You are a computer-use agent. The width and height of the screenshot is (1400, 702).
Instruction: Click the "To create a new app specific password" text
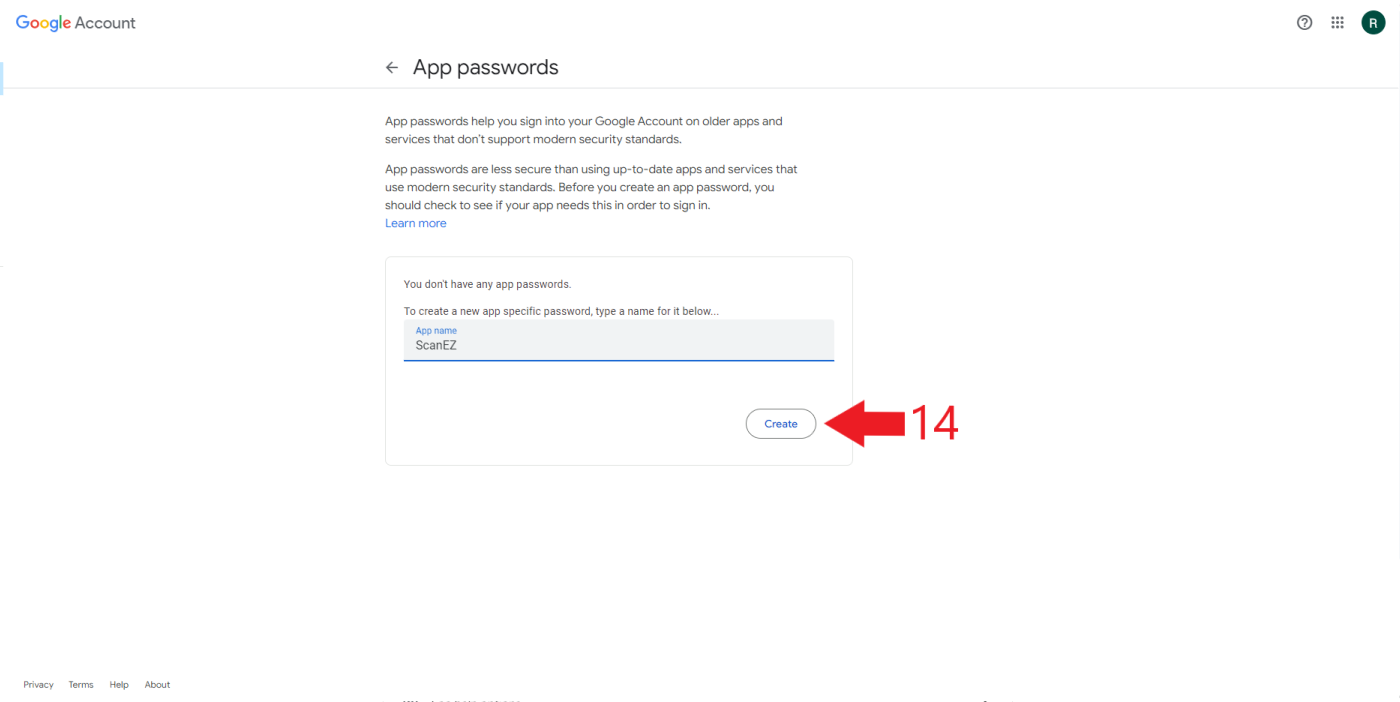click(561, 311)
